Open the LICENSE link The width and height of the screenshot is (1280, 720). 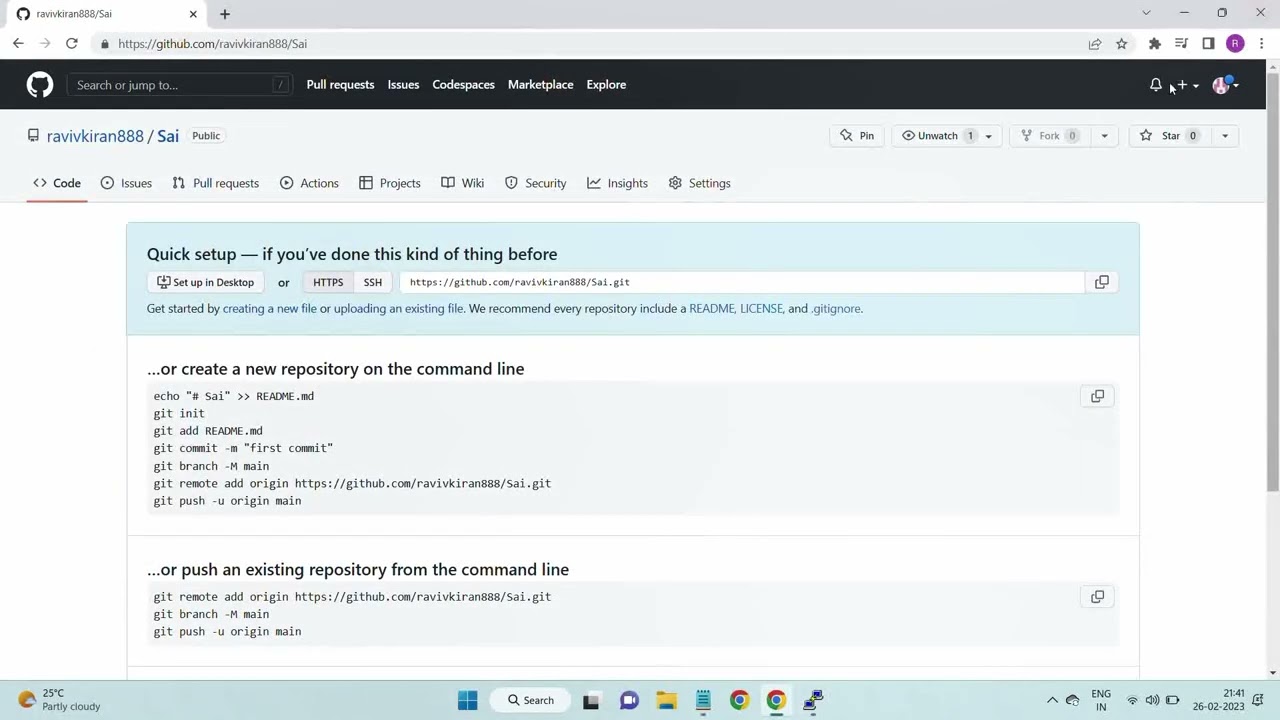click(x=761, y=309)
